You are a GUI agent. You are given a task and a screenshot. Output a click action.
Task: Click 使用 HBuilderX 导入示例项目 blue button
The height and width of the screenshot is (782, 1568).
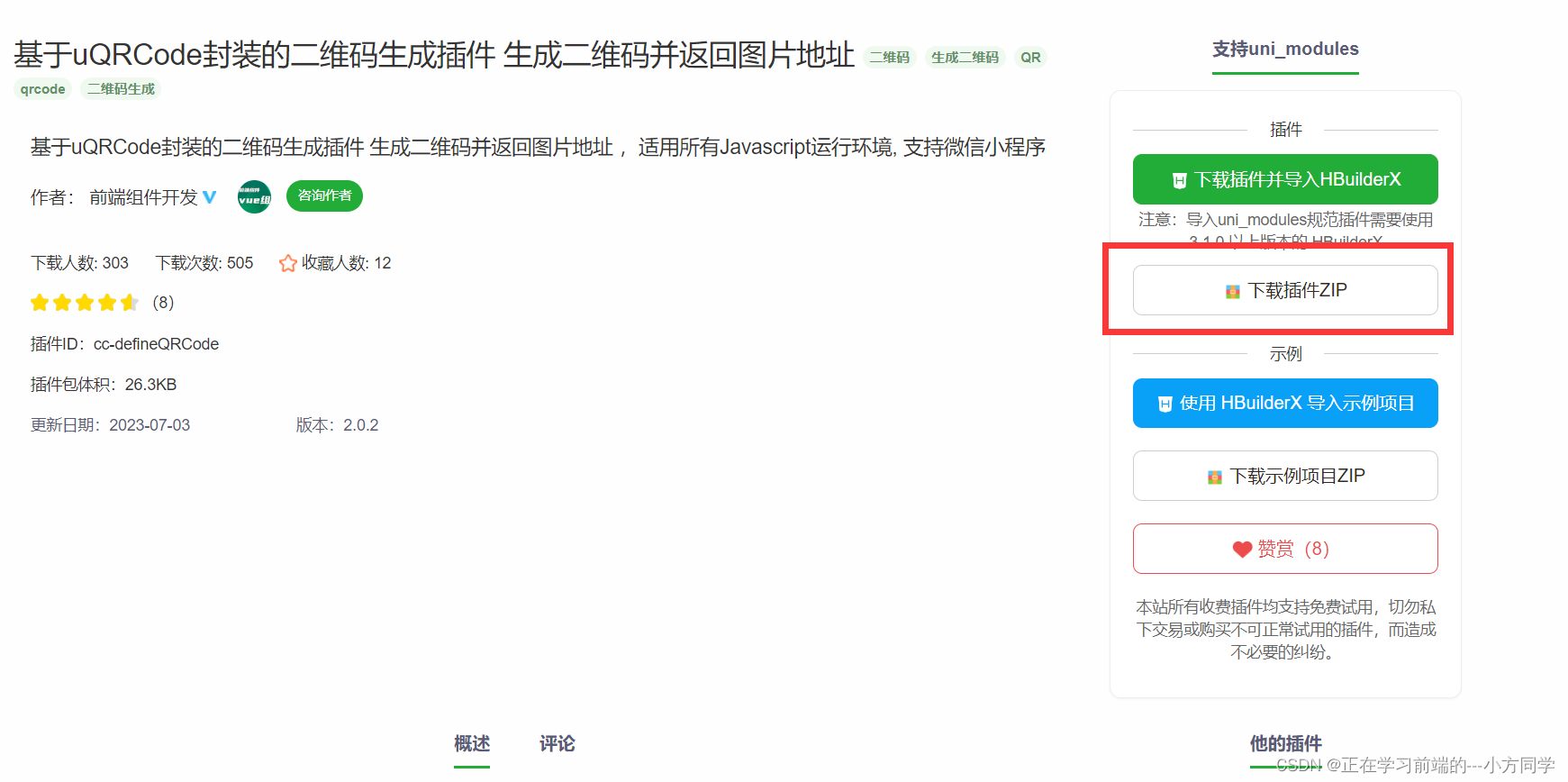click(x=1285, y=403)
